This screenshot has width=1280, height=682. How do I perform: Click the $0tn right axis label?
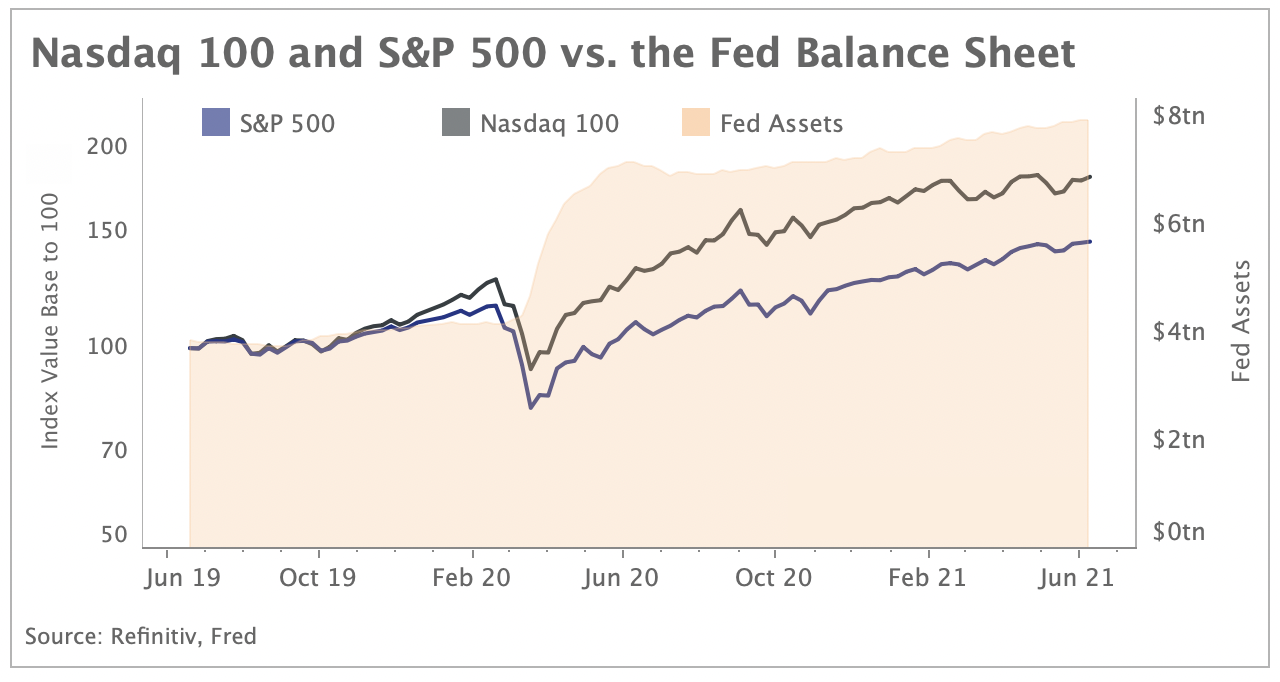[x=1179, y=532]
